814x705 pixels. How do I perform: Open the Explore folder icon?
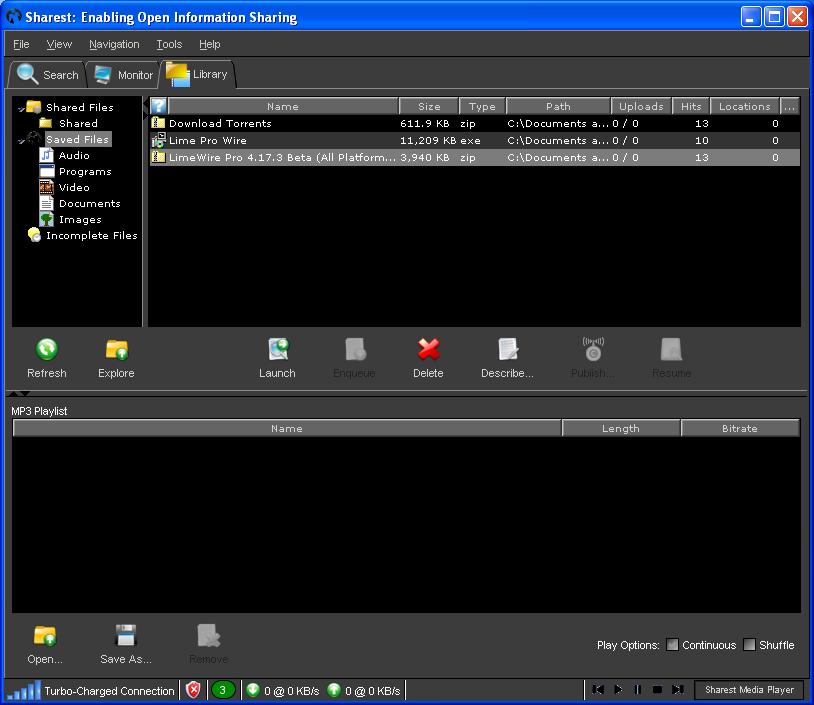point(116,350)
